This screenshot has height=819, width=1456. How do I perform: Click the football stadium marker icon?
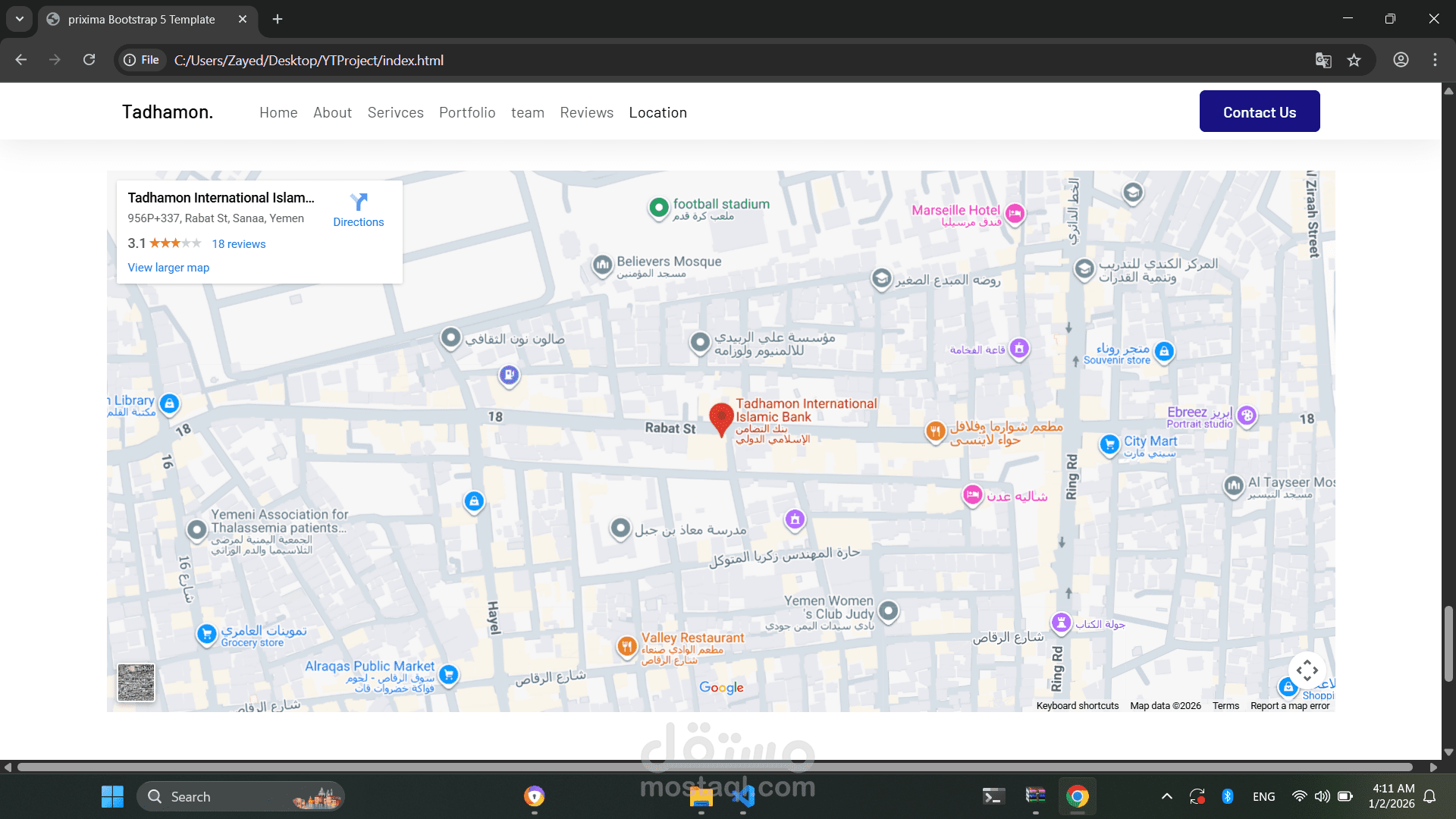pos(659,206)
